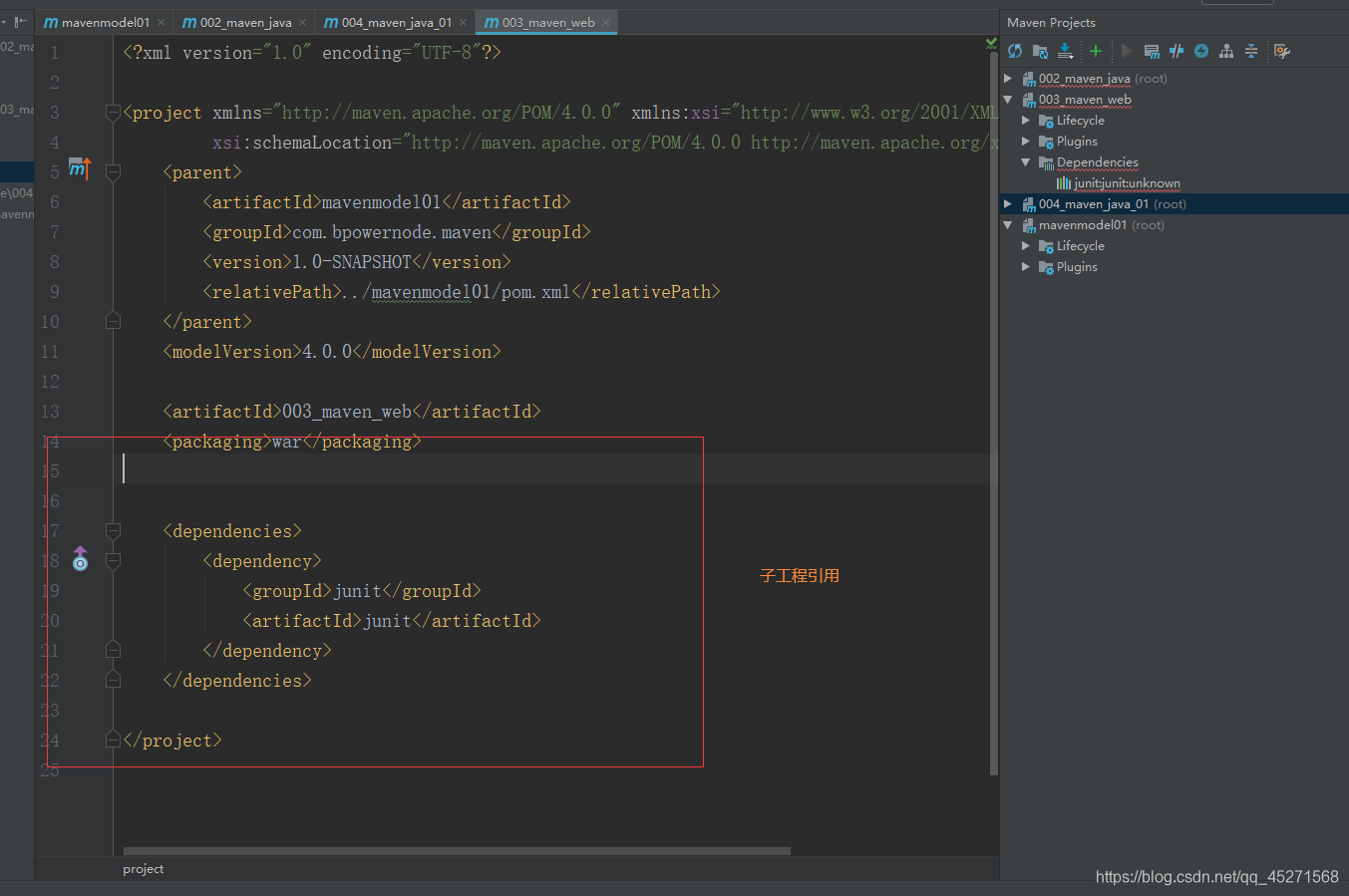Click hide tool window icon at top left
The width and height of the screenshot is (1349, 896).
(x=20, y=21)
